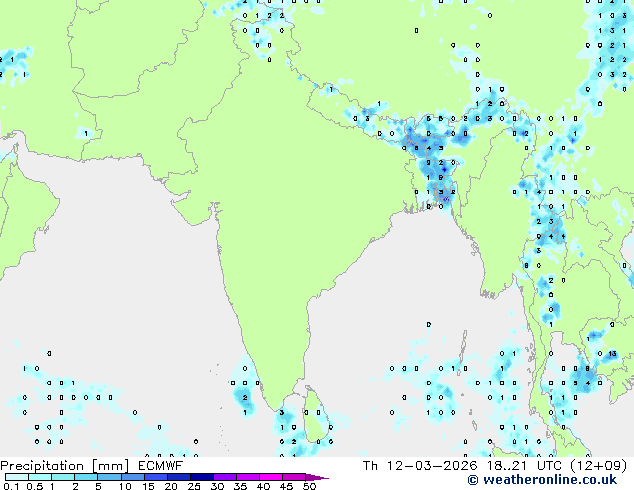Click the 0.1–0.5 mm legend swatch
Viewport: 634px width, 490px height.
click(x=17, y=477)
